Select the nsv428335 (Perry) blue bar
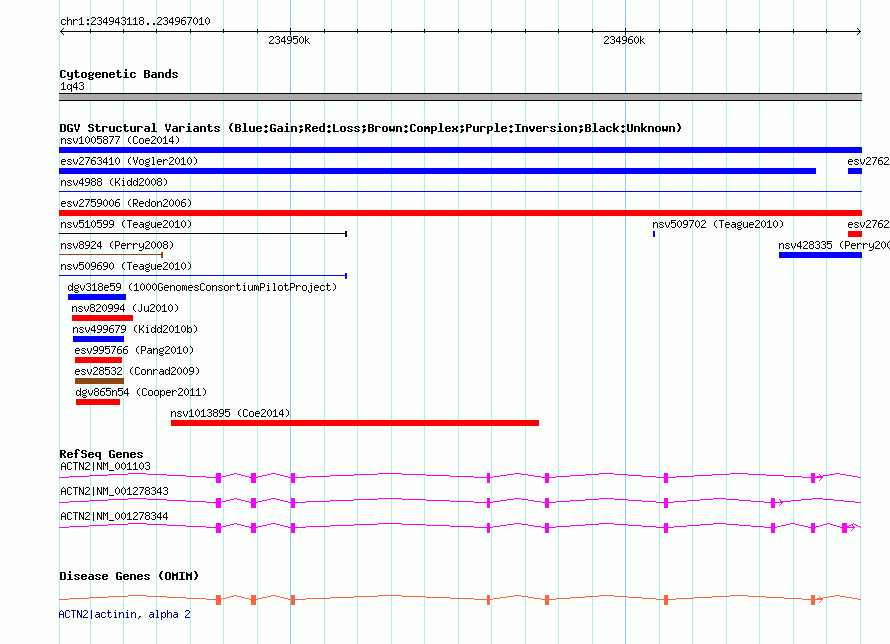Screen dimensions: 890x644 pos(820,255)
